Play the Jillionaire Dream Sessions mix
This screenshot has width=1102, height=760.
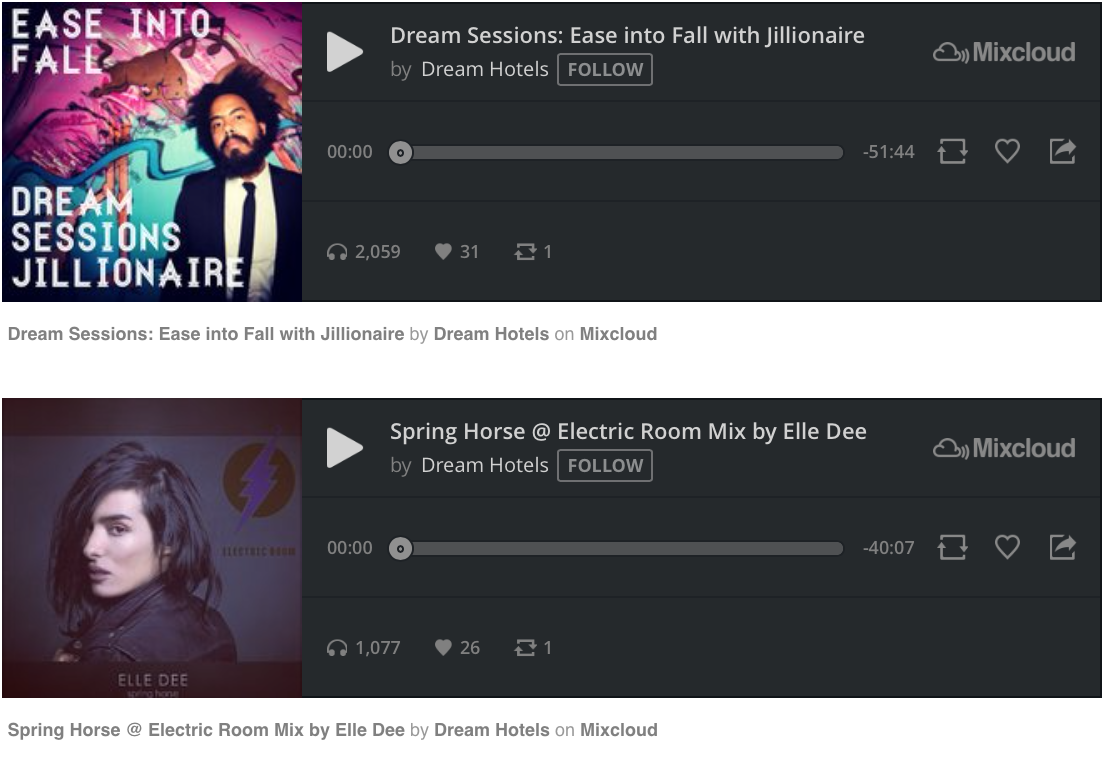(x=344, y=51)
